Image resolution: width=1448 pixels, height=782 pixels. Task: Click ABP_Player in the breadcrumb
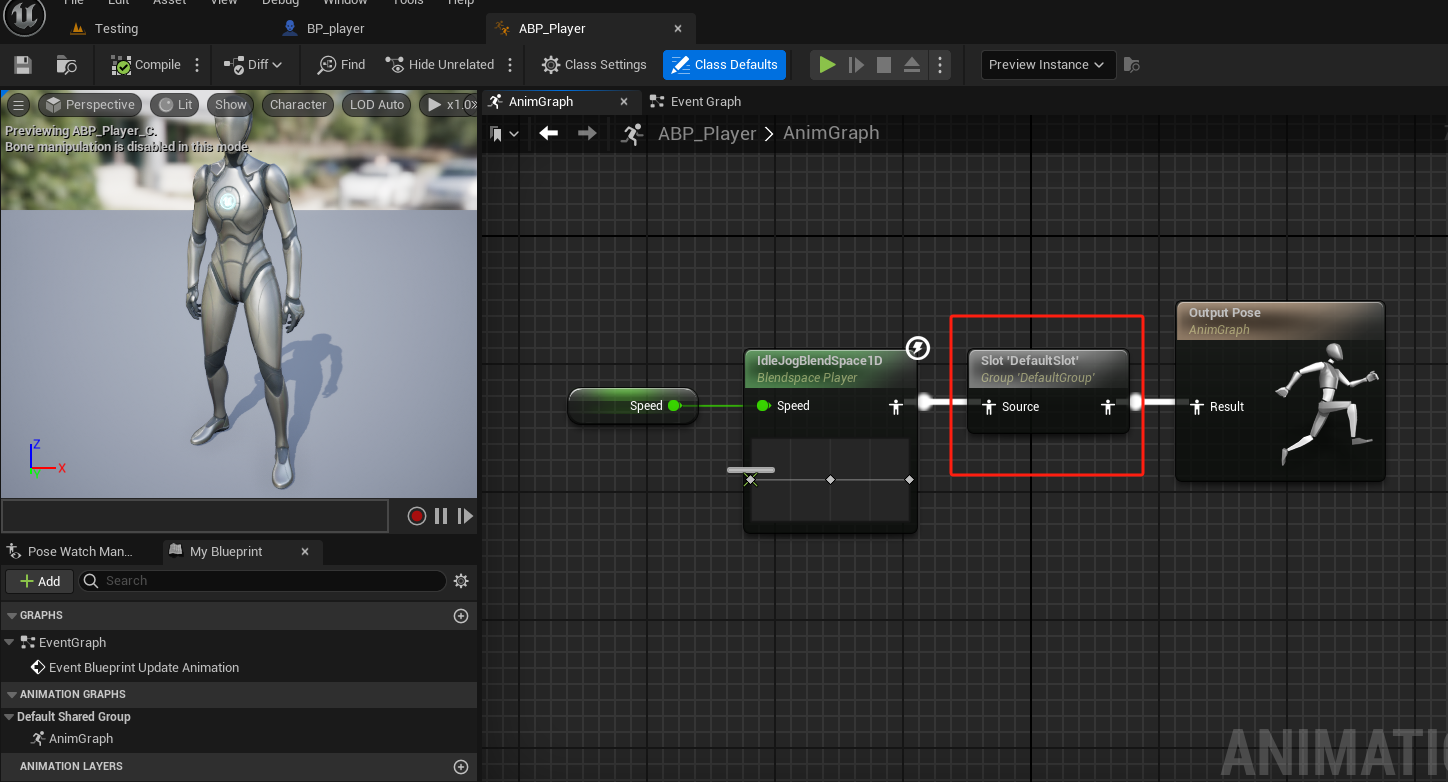(706, 134)
